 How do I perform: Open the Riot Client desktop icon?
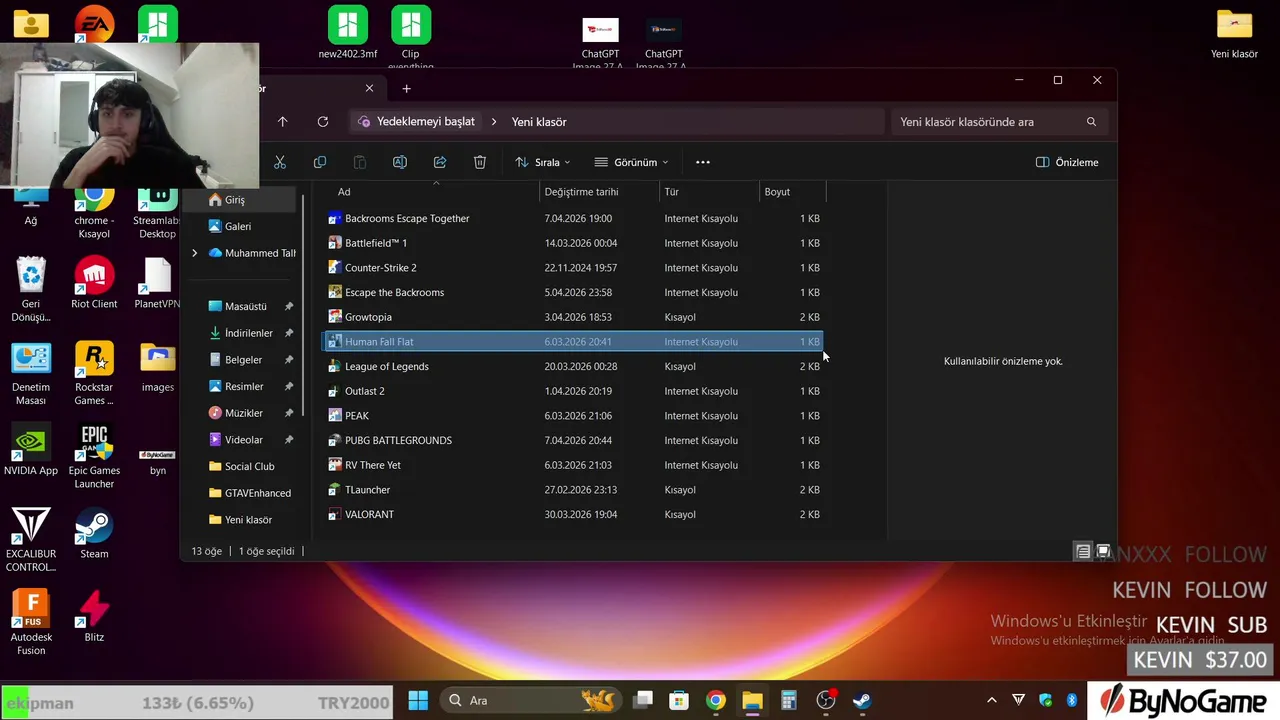(94, 283)
